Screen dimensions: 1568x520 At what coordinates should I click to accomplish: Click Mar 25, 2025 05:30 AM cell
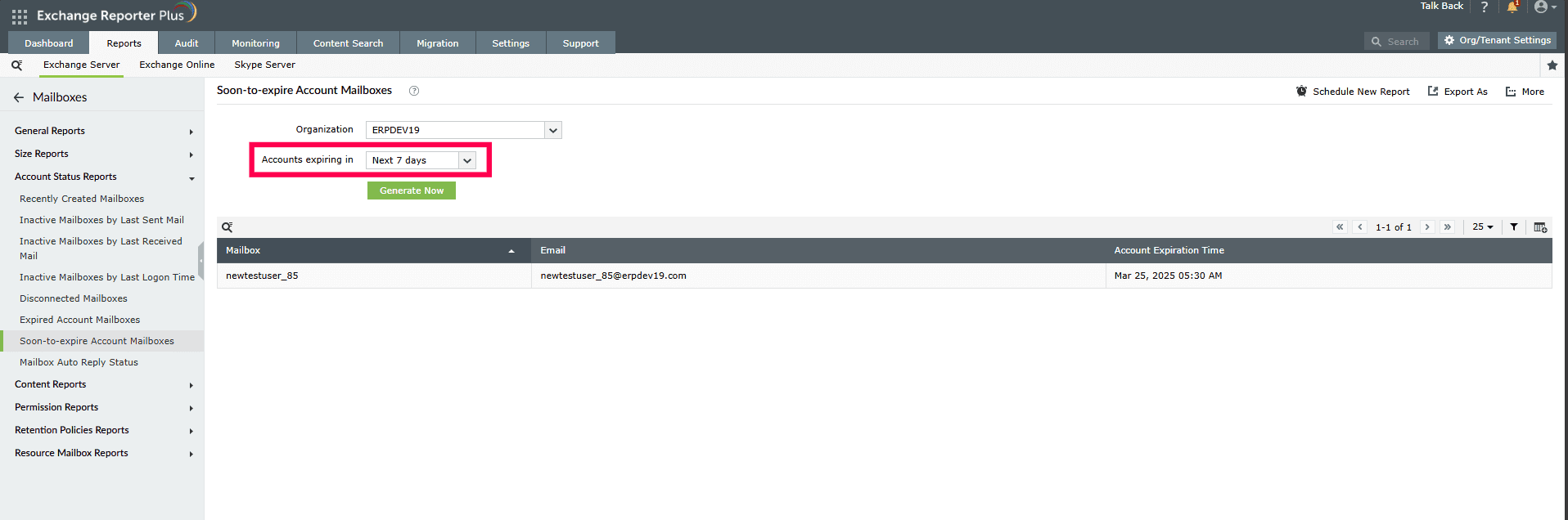tap(1329, 276)
